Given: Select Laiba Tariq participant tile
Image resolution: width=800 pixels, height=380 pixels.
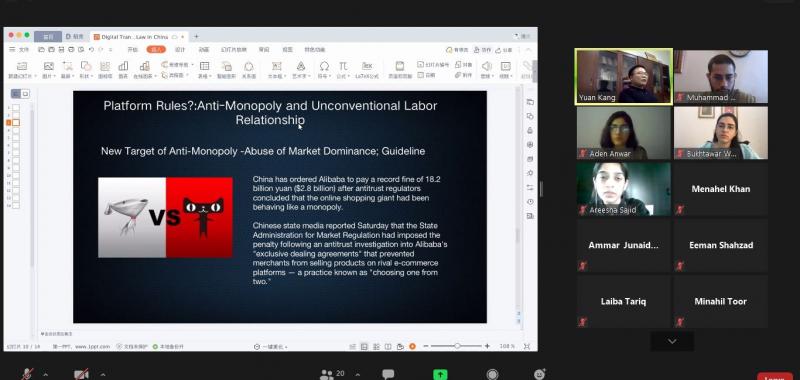Looking at the screenshot, I should 623,302.
